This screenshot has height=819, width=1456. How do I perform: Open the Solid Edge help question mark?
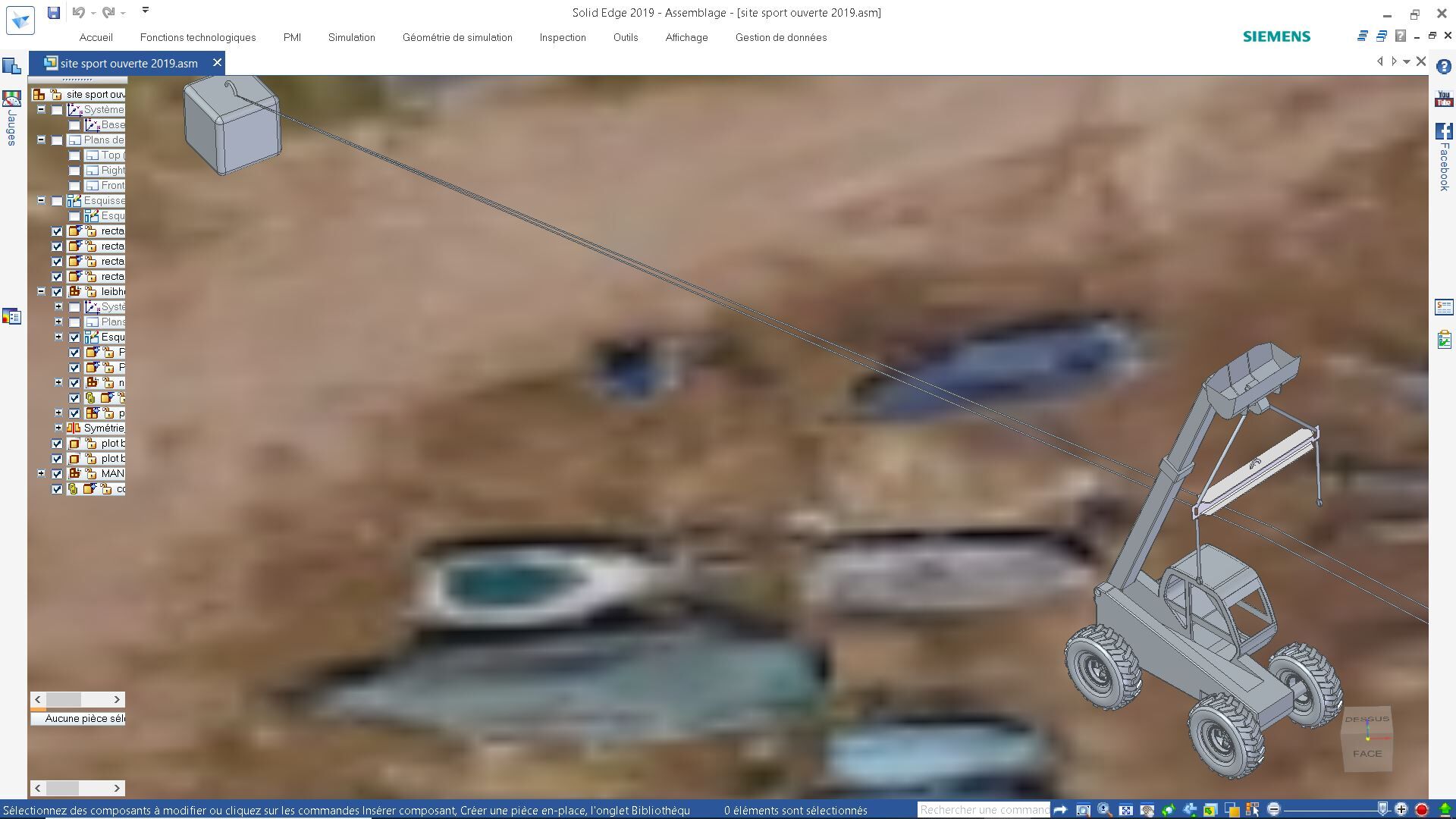[x=1444, y=67]
